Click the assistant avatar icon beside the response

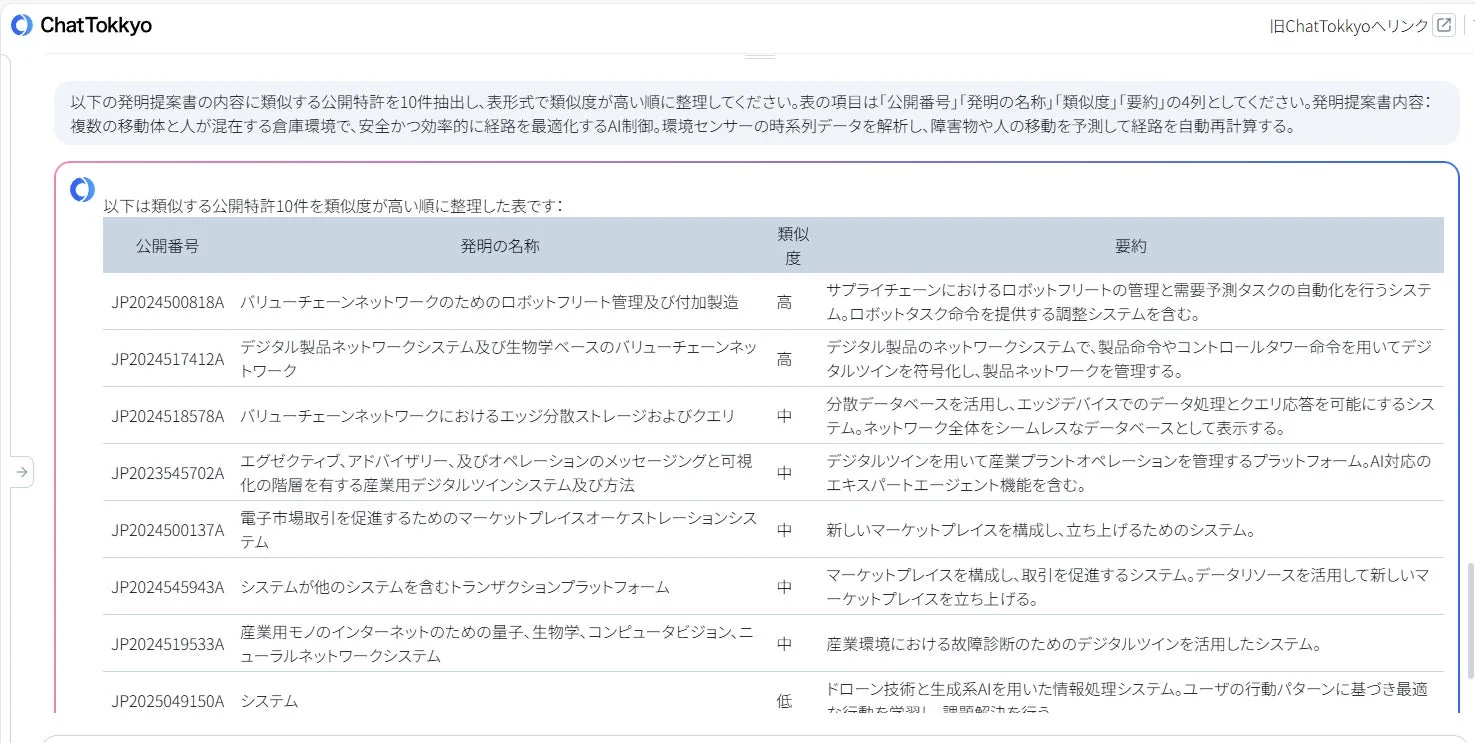(81, 189)
